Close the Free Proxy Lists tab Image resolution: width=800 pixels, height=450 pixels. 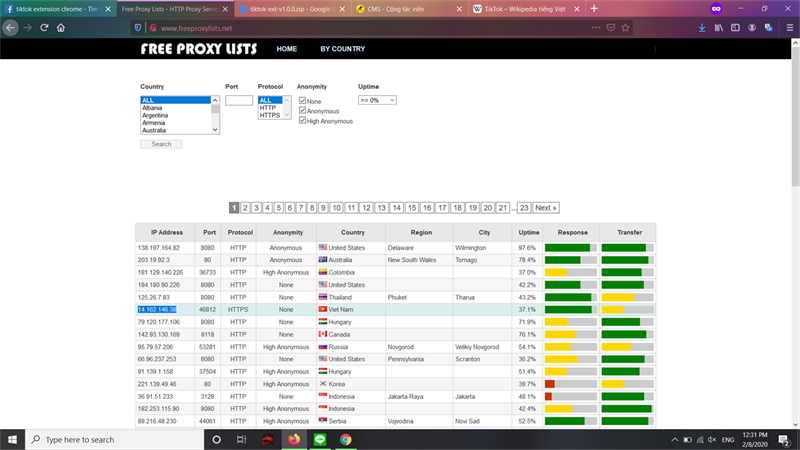point(225,9)
